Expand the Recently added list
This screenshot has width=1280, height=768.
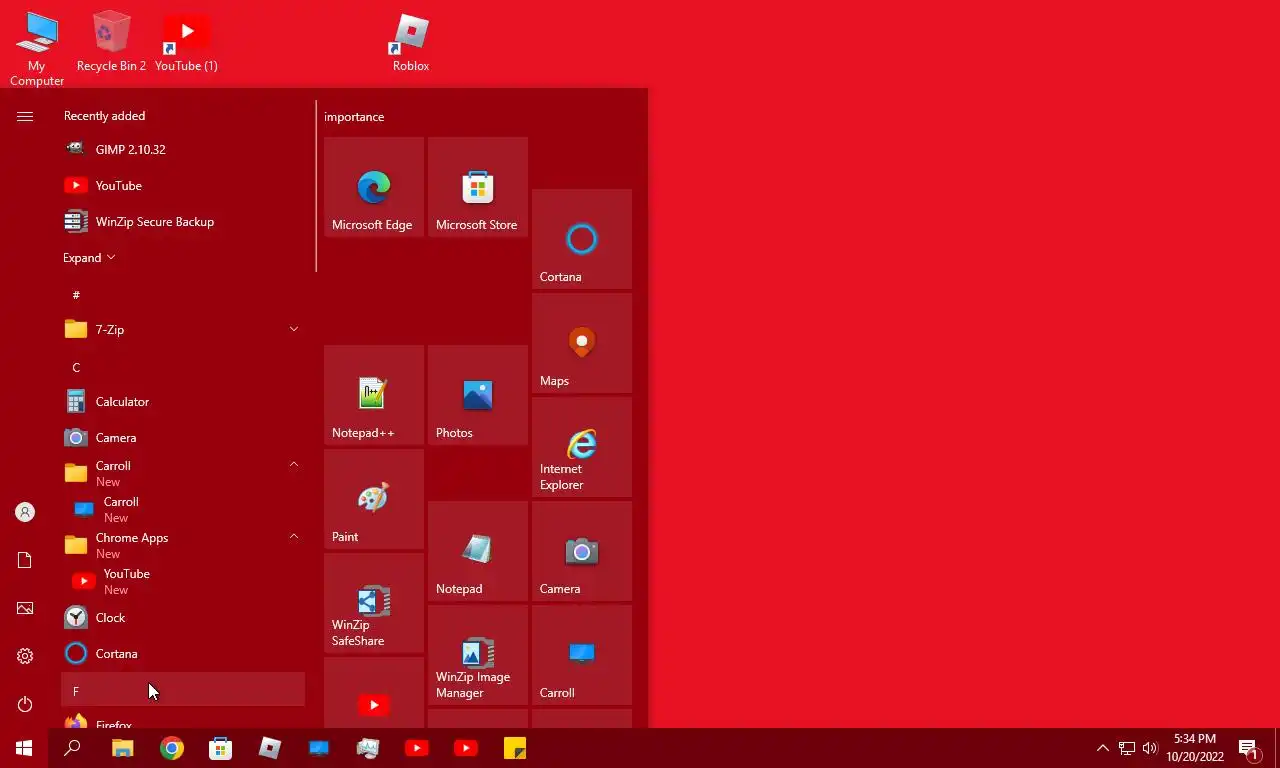89,257
